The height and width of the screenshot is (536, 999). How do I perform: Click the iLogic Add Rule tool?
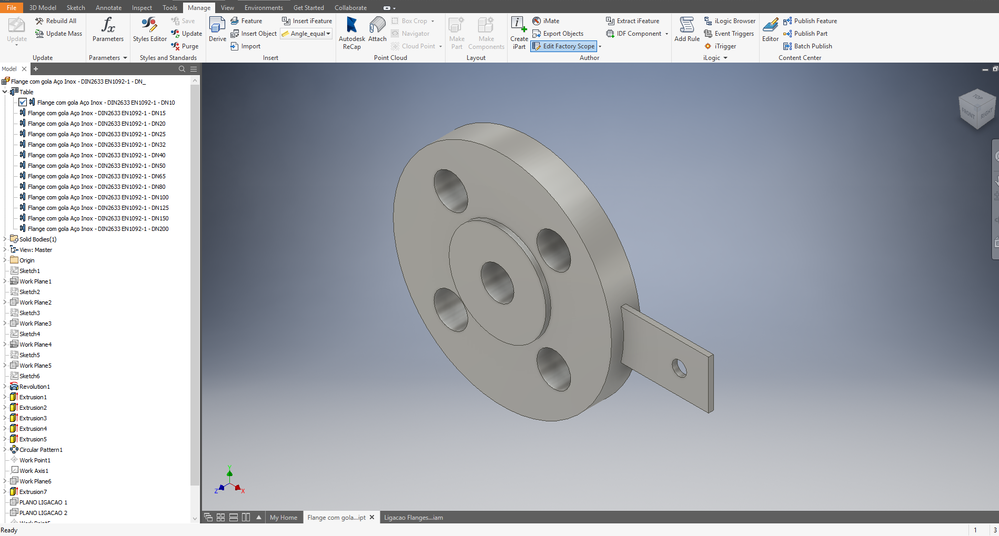pyautogui.click(x=687, y=30)
